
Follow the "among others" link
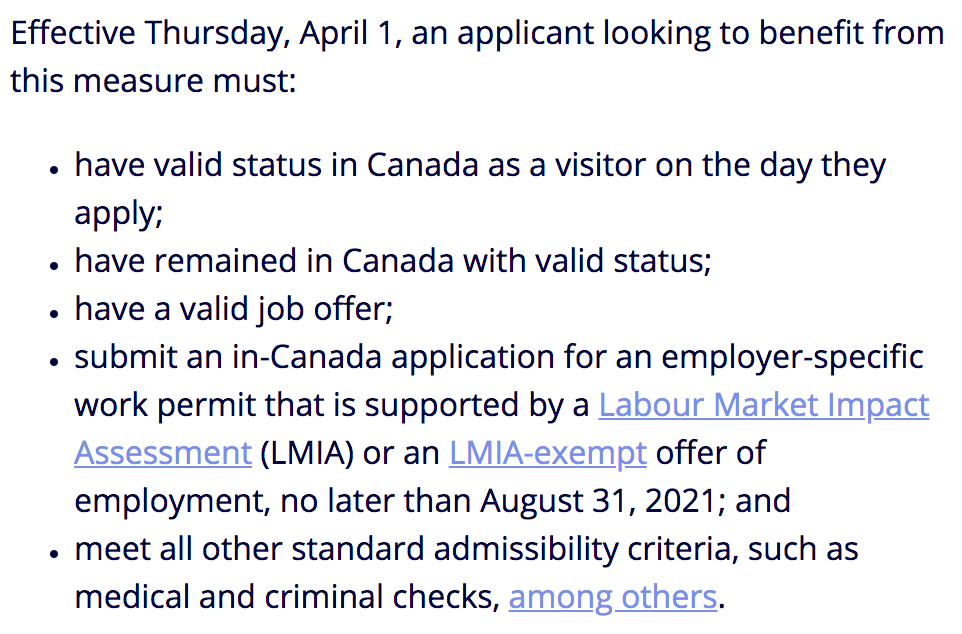tap(612, 597)
